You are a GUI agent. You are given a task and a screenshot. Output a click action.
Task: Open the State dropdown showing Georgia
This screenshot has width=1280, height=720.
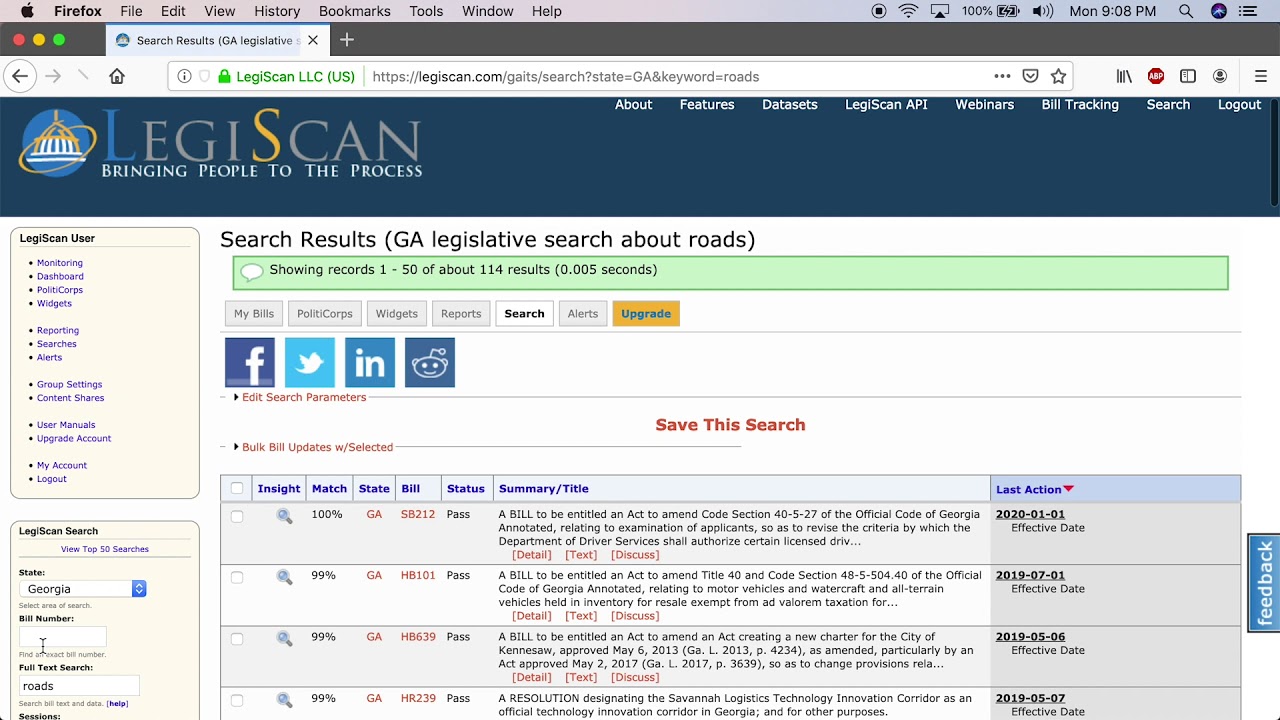[x=83, y=589]
